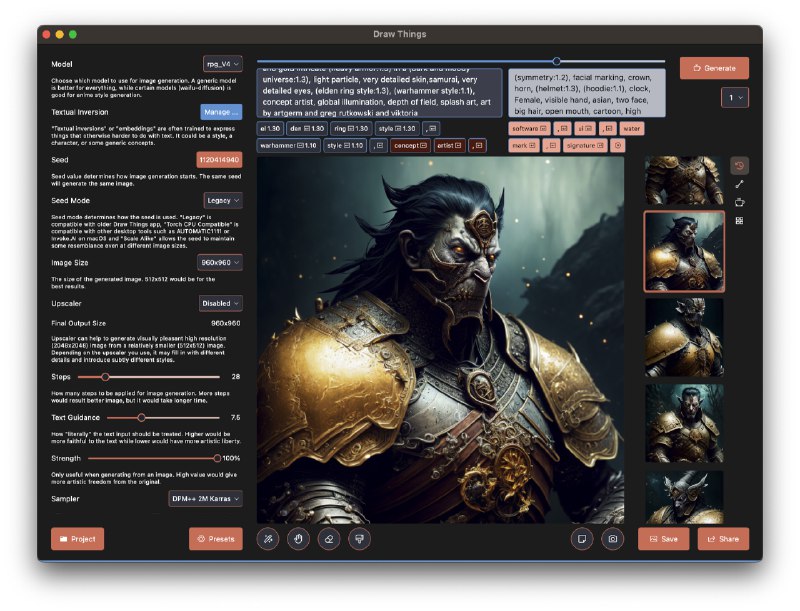Click the 'el 1.30' prompt chip
This screenshot has height=611, width=800.
coord(270,129)
